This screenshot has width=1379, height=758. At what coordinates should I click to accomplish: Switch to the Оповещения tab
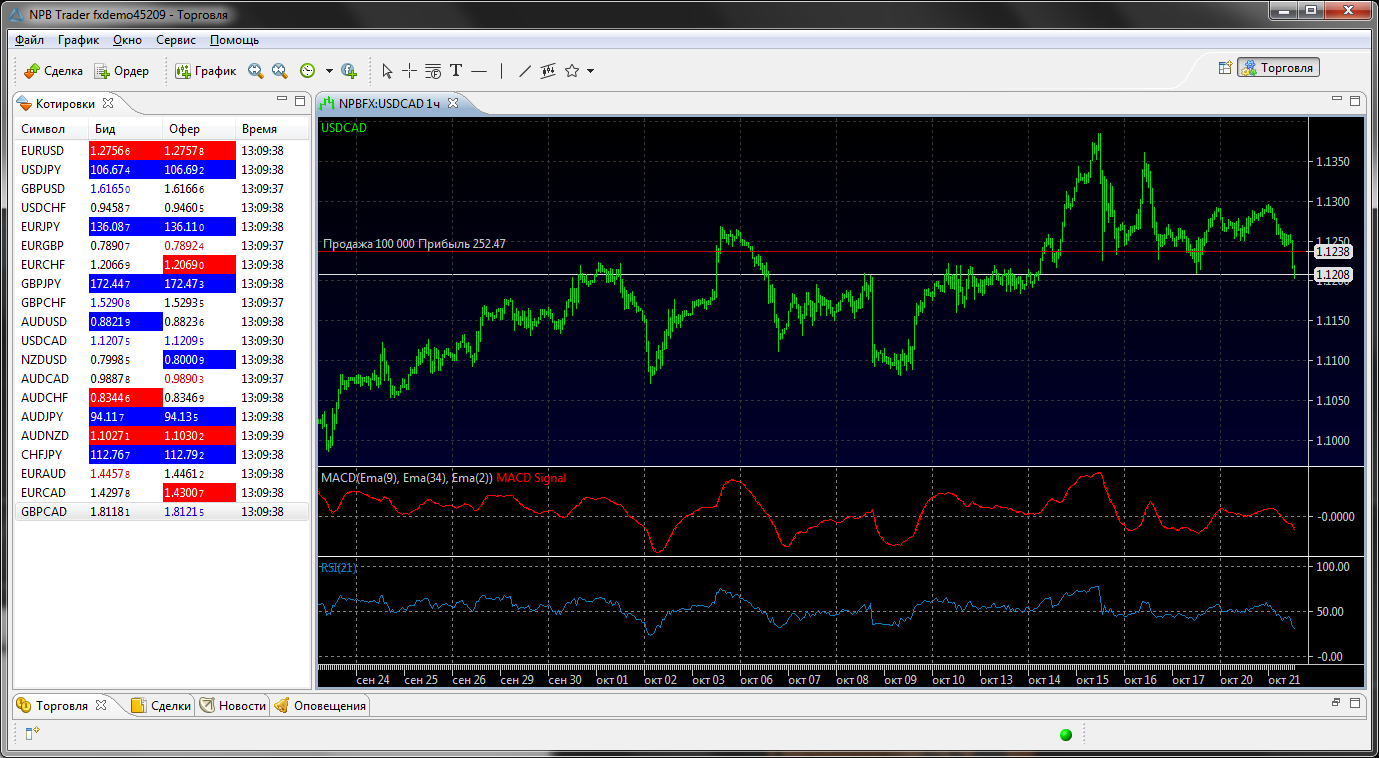320,705
